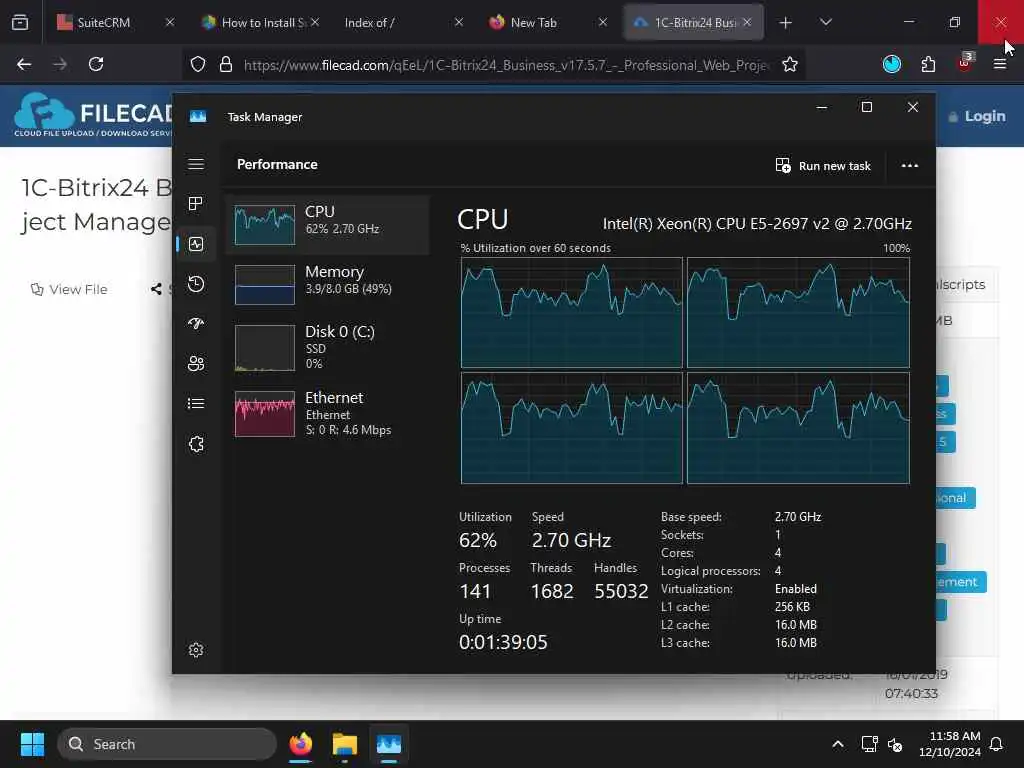
Task: Close the Index of / tab
Action: pos(458,22)
